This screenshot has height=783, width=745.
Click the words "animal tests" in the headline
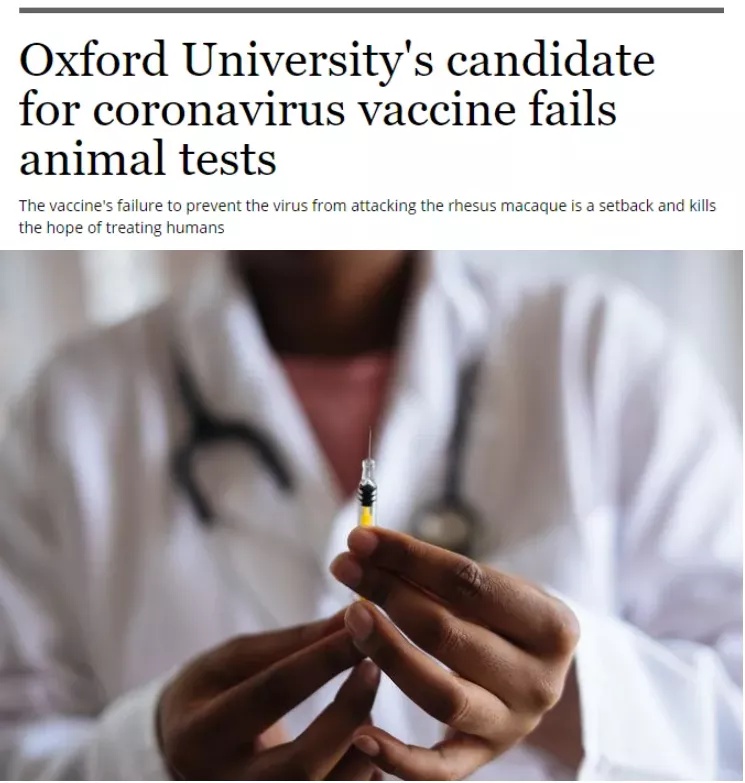point(148,159)
